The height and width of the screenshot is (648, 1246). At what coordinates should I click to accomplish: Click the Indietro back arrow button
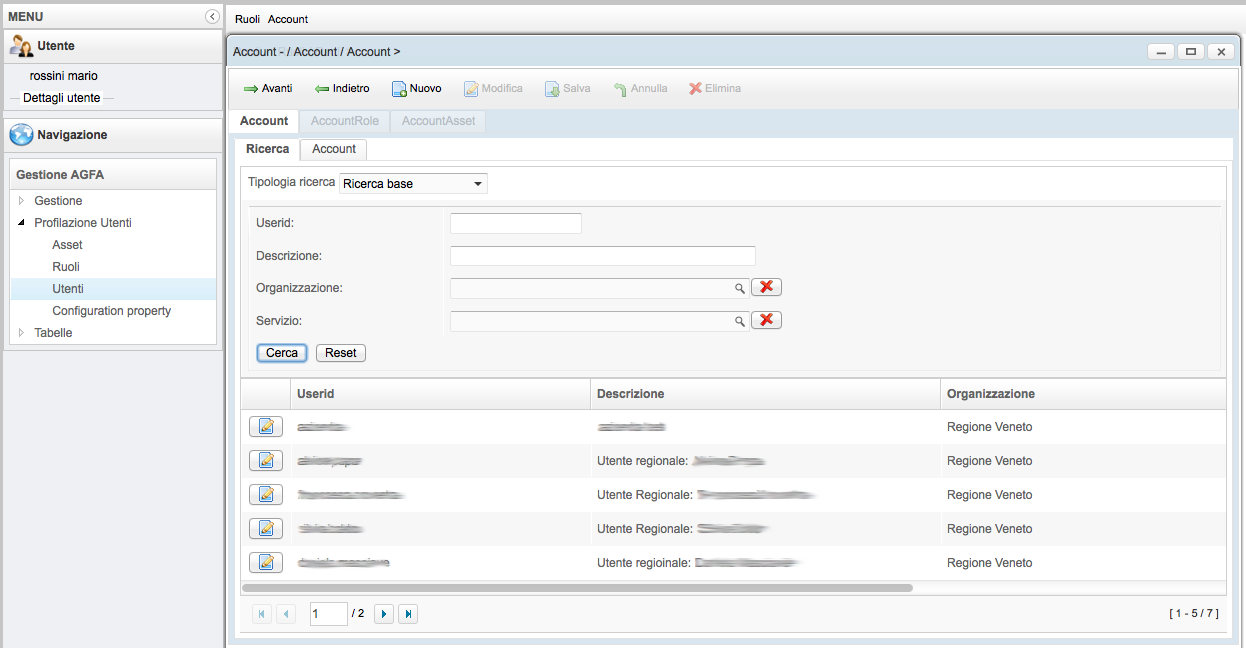coord(342,89)
